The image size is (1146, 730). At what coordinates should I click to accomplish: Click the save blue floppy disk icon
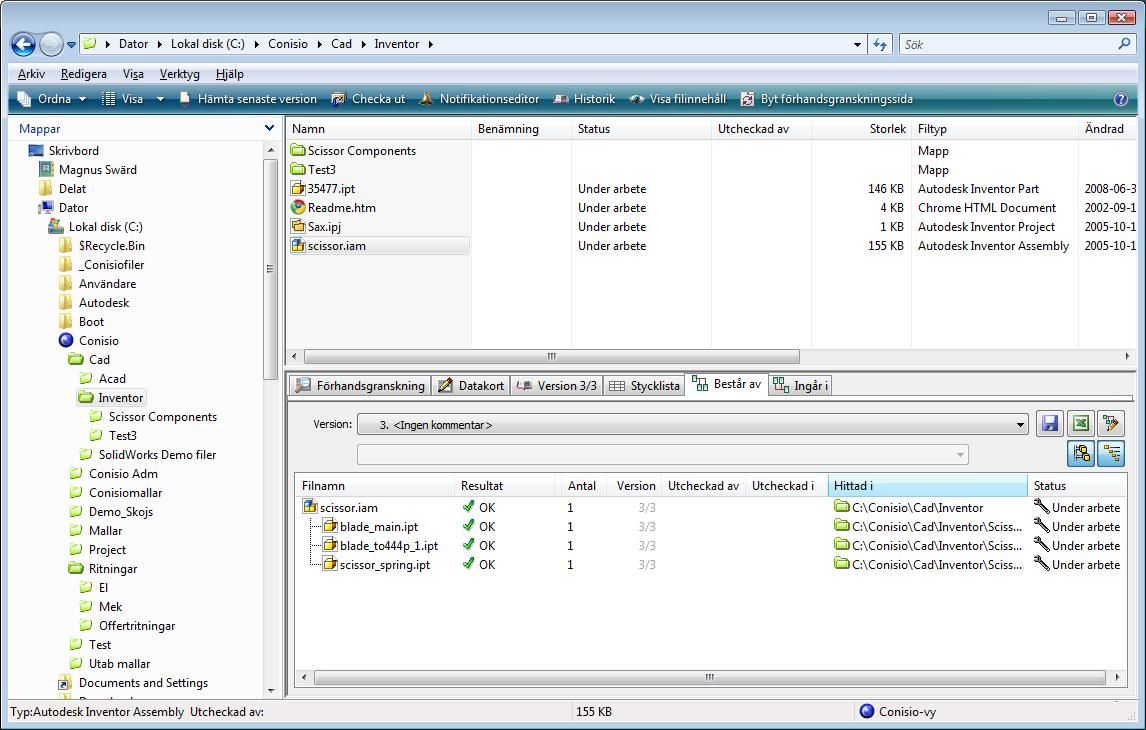coord(1050,424)
